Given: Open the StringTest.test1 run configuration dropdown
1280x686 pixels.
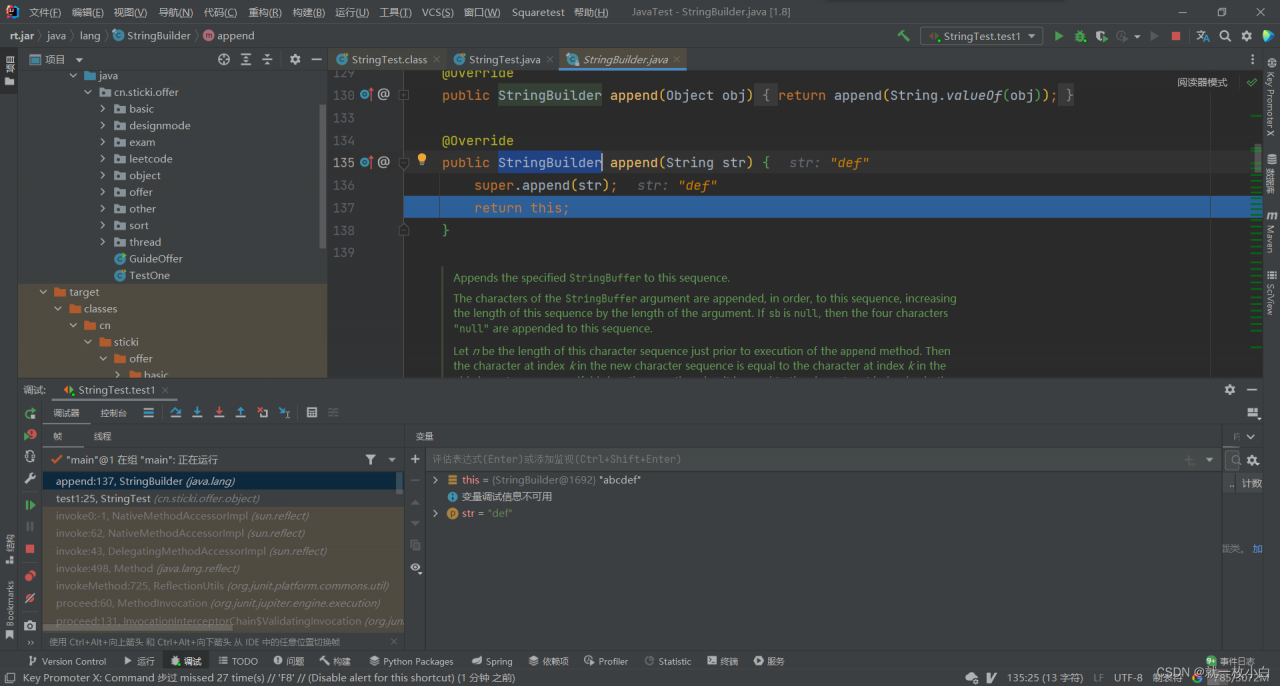Looking at the screenshot, I should 982,35.
